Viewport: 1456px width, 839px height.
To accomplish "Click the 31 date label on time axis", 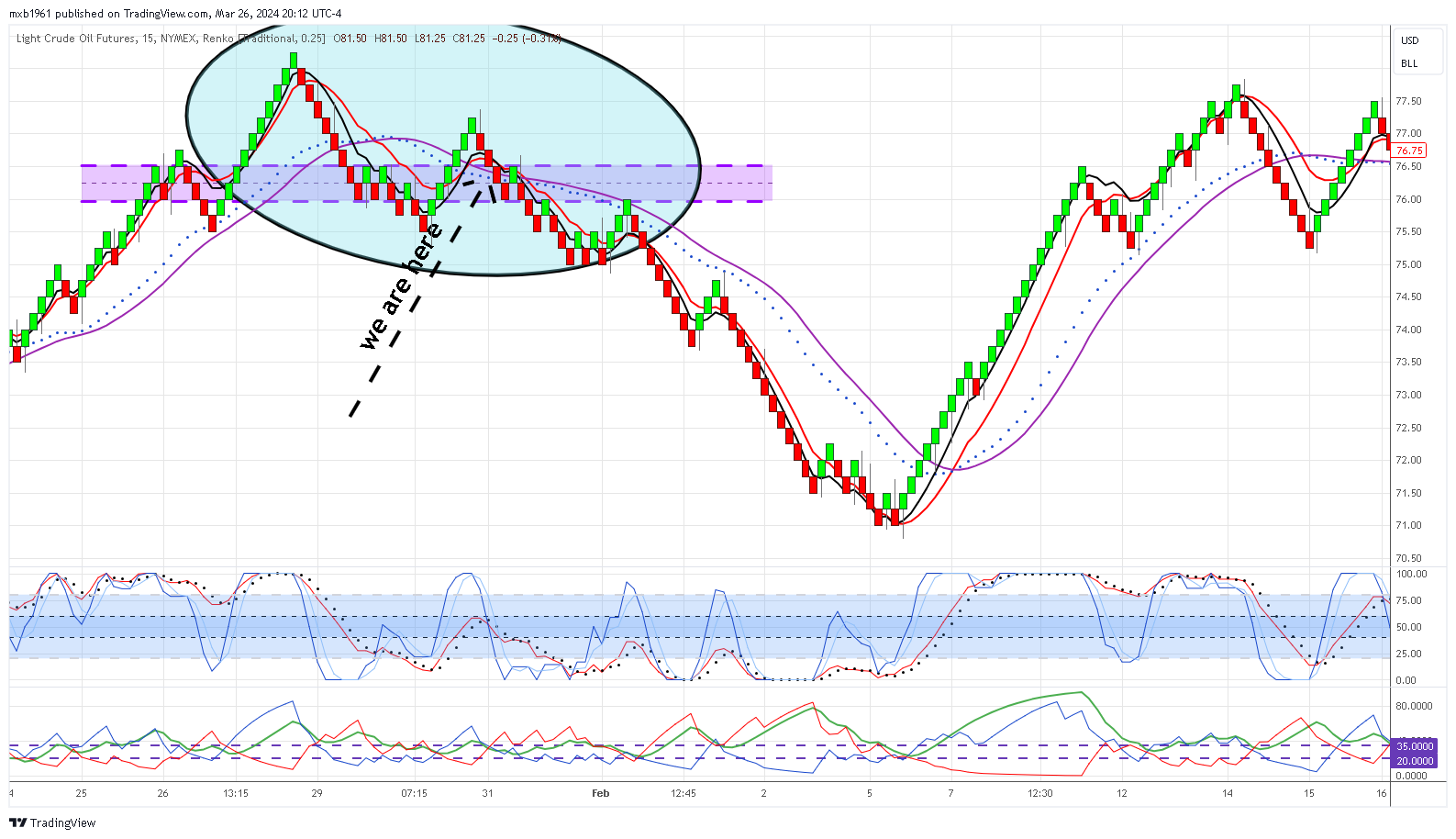I will [487, 793].
